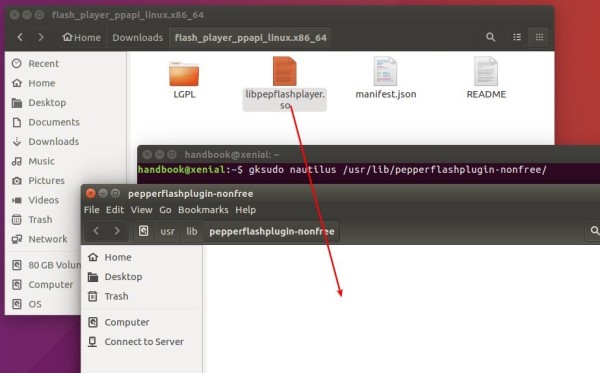The width and height of the screenshot is (600, 373).
Task: Open the 80 GB Volume drive
Action: 46,265
